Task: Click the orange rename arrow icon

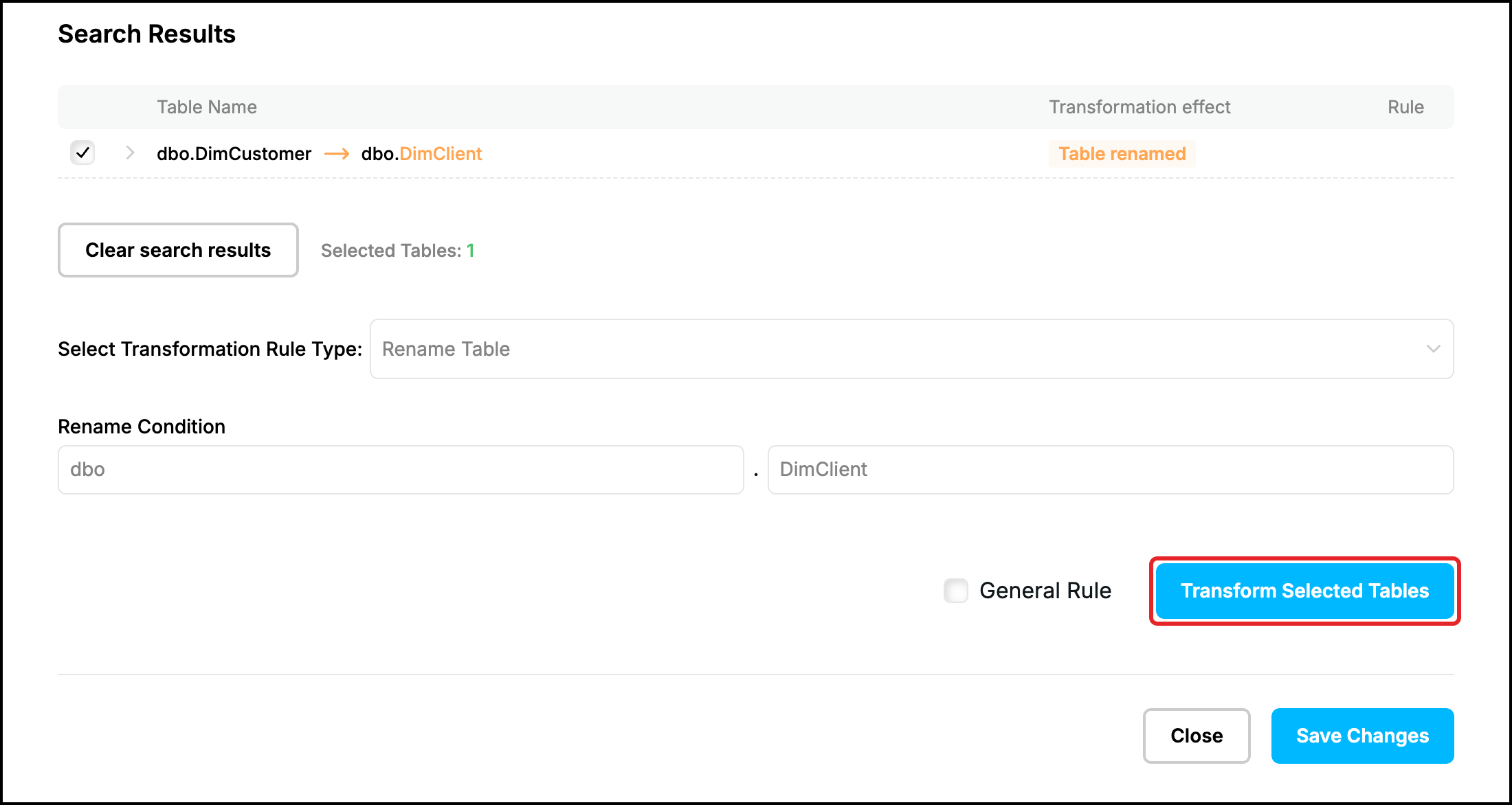Action: pyautogui.click(x=336, y=154)
